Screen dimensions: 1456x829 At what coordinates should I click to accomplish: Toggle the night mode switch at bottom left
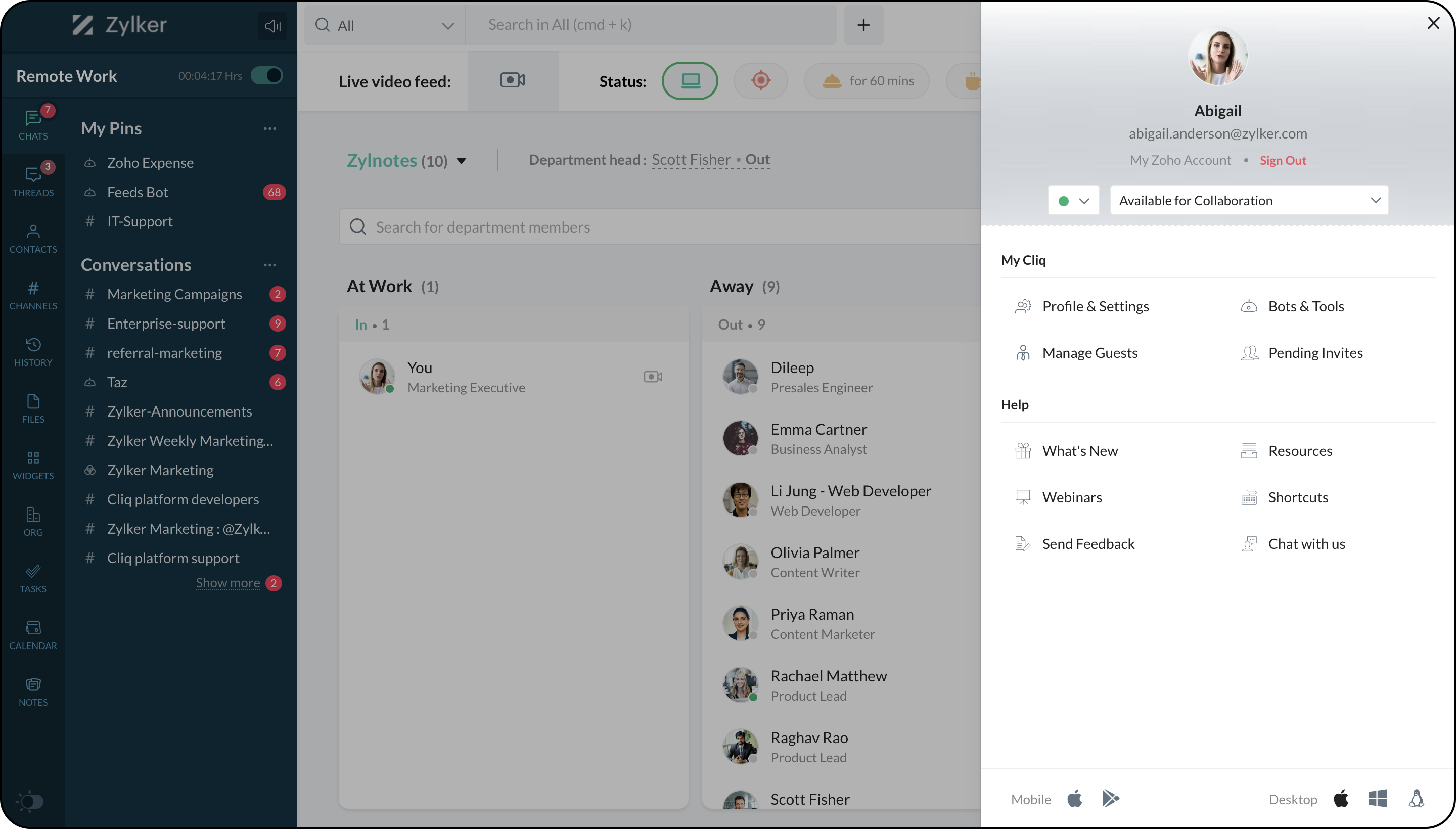tap(31, 802)
